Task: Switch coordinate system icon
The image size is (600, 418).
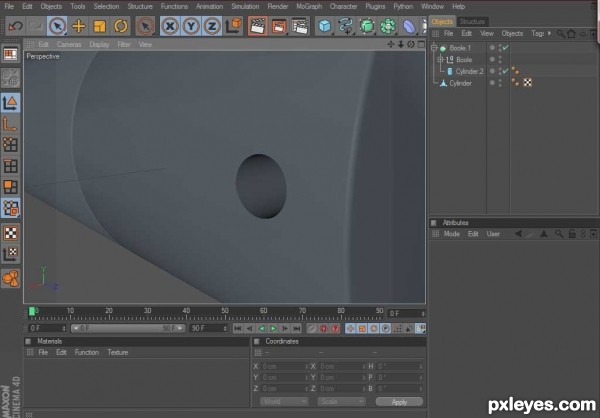Action: (233, 26)
